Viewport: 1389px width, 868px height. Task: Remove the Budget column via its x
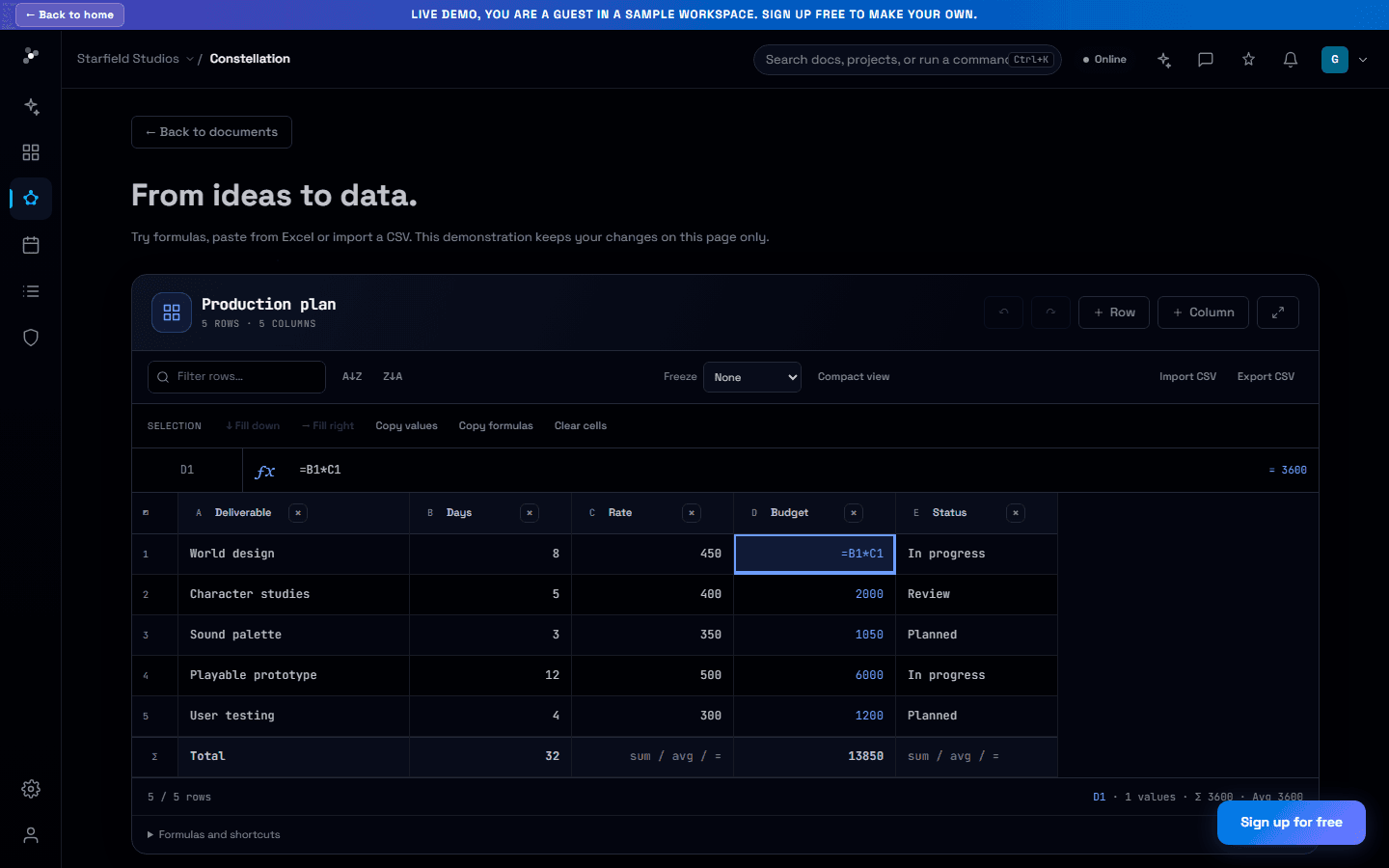click(854, 513)
